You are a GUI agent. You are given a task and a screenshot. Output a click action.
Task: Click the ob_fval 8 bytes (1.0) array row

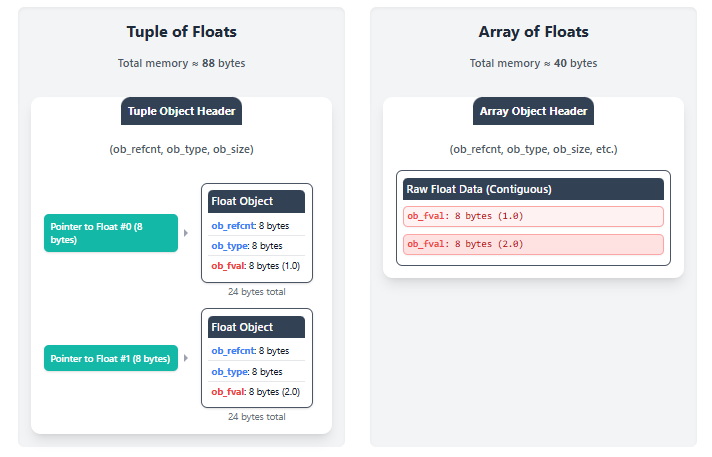pos(533,216)
